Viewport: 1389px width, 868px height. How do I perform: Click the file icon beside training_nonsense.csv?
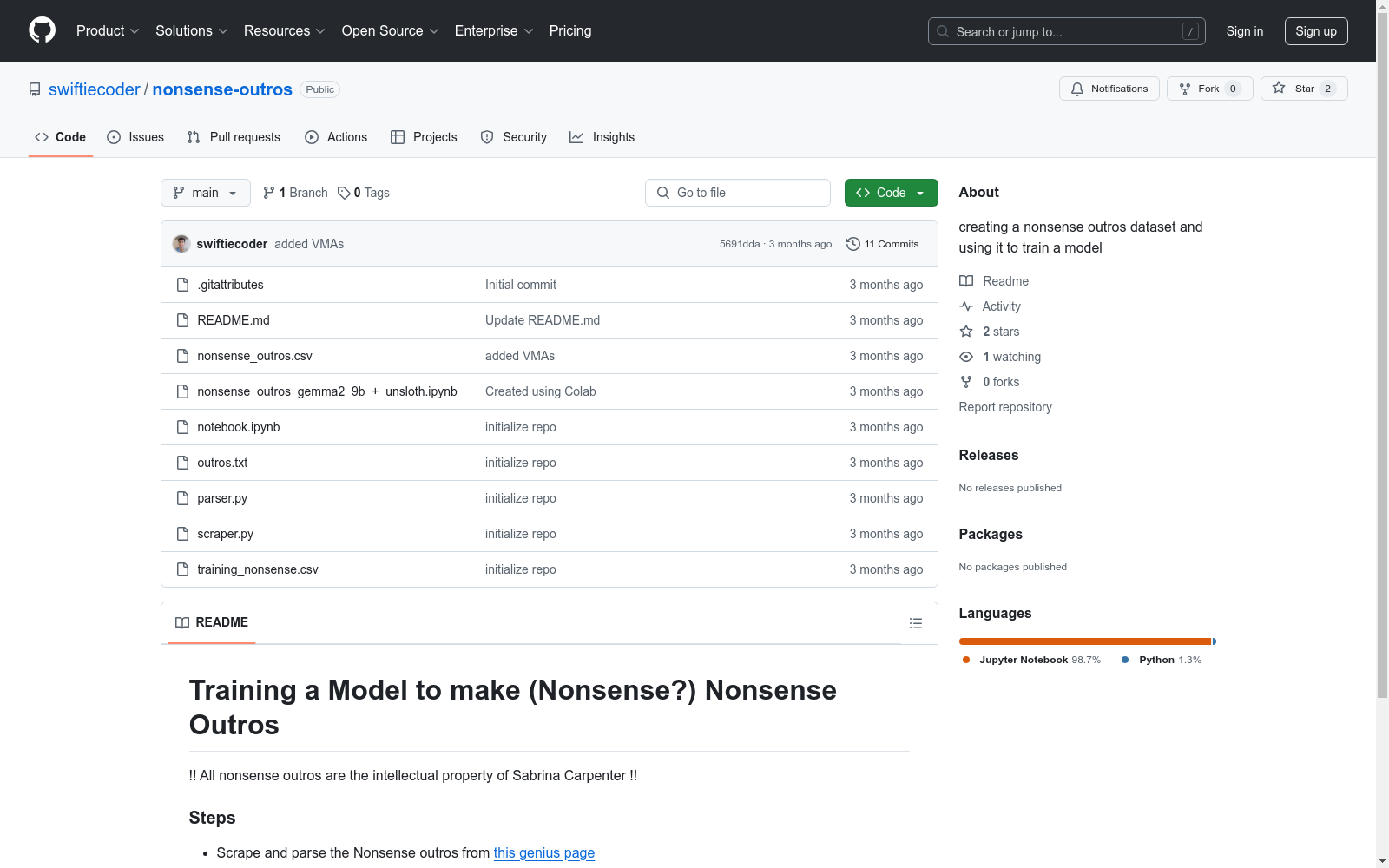(x=182, y=569)
